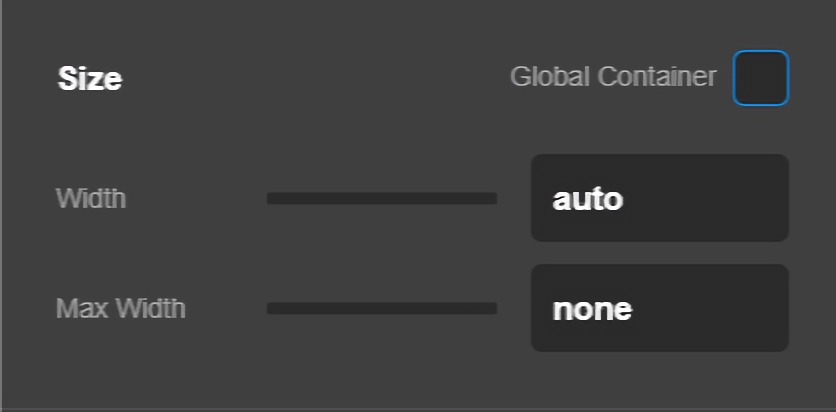
Task: Click the far right end of Width slider
Action: [494, 198]
